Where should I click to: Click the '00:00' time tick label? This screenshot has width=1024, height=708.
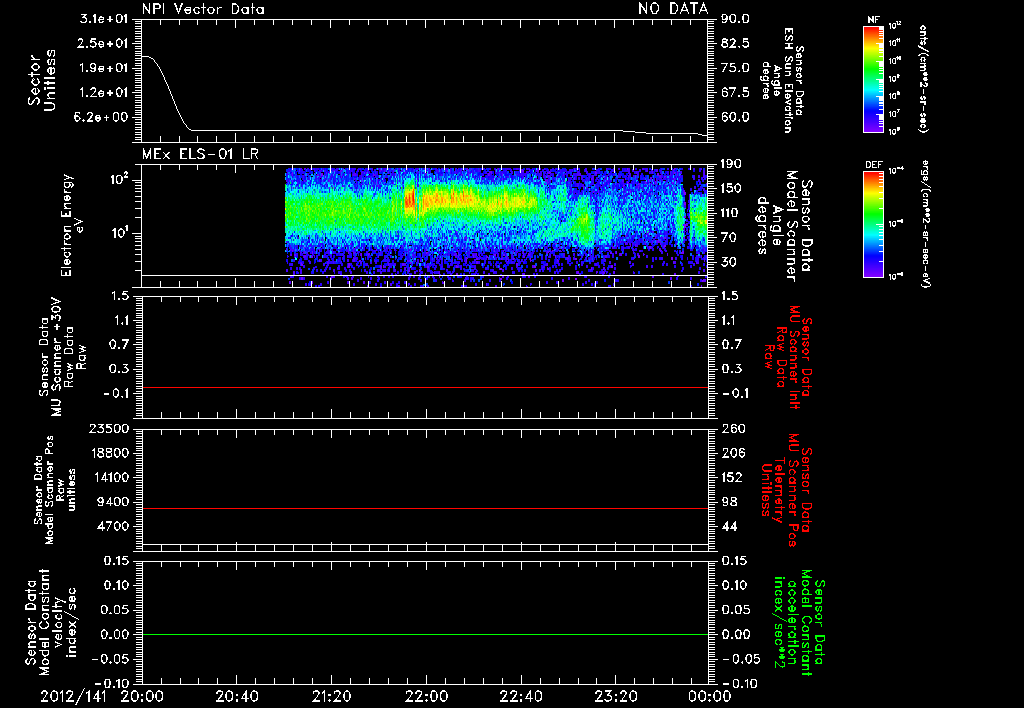coord(710,696)
